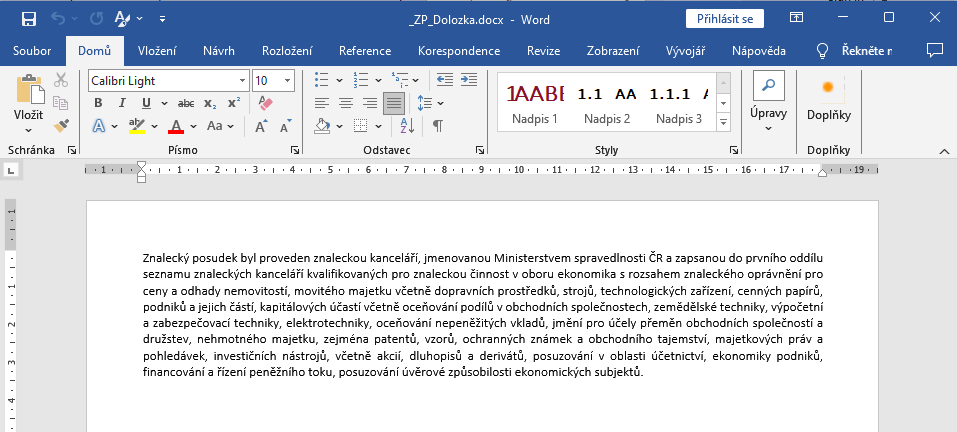
Task: Cut selection with the scissors icon
Action: click(x=61, y=80)
